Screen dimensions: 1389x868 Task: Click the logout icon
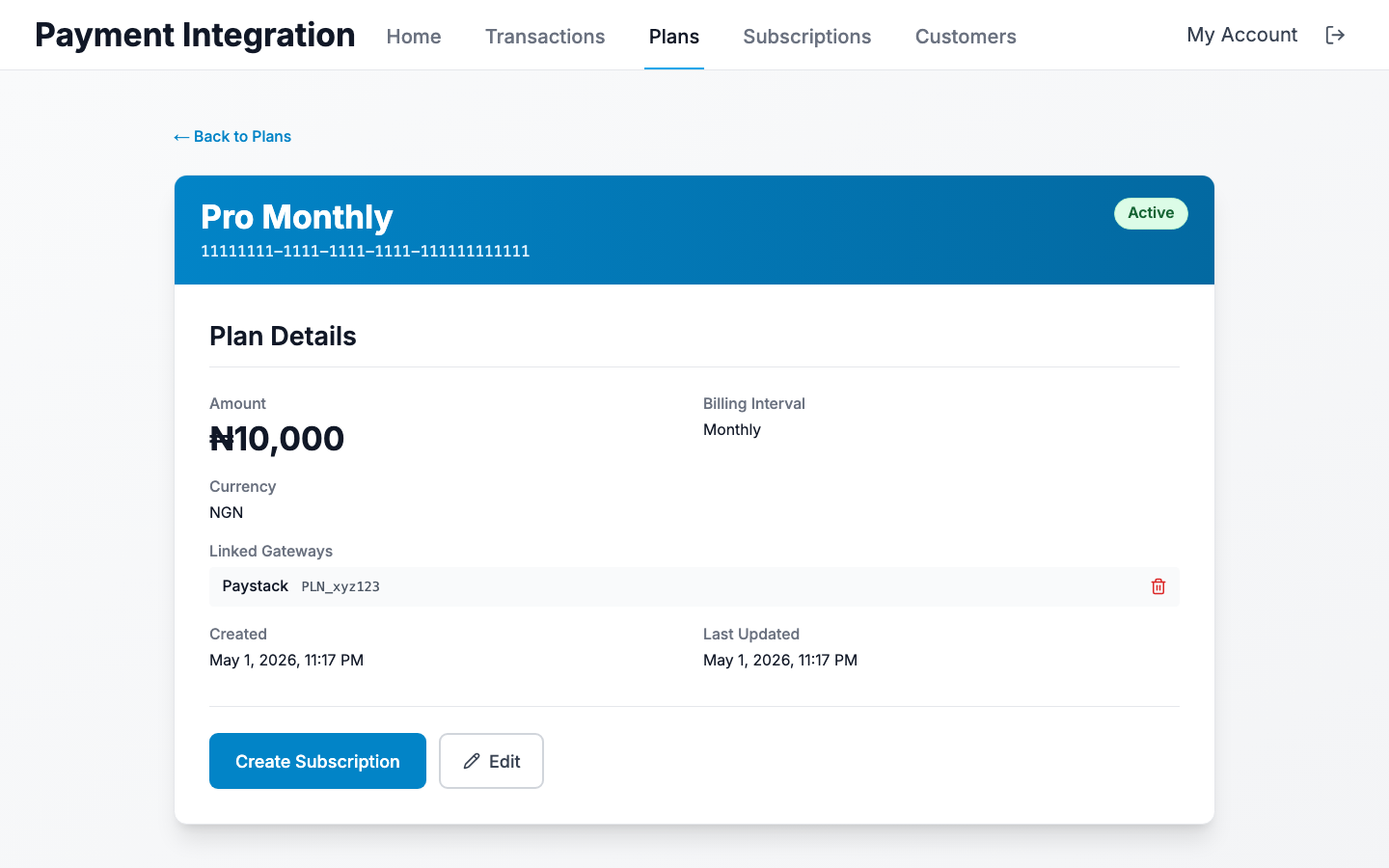coord(1335,35)
